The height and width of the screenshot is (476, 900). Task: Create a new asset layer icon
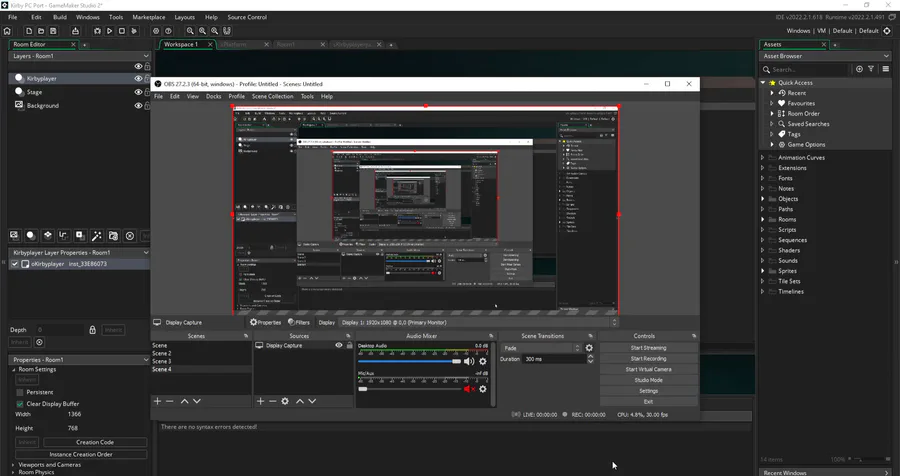point(80,235)
